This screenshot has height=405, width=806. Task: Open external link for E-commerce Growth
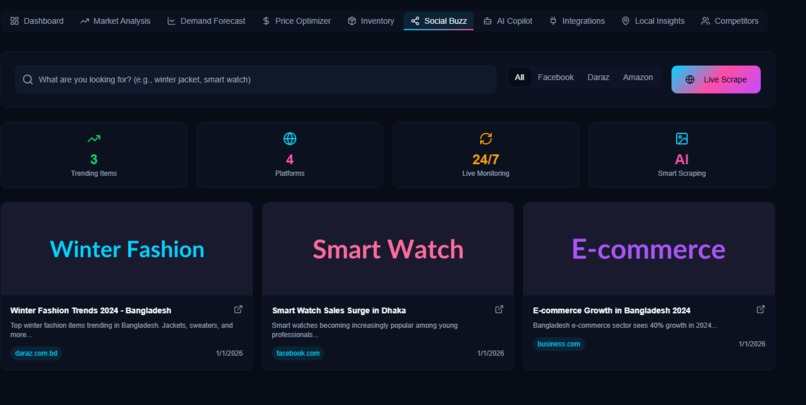pyautogui.click(x=761, y=309)
